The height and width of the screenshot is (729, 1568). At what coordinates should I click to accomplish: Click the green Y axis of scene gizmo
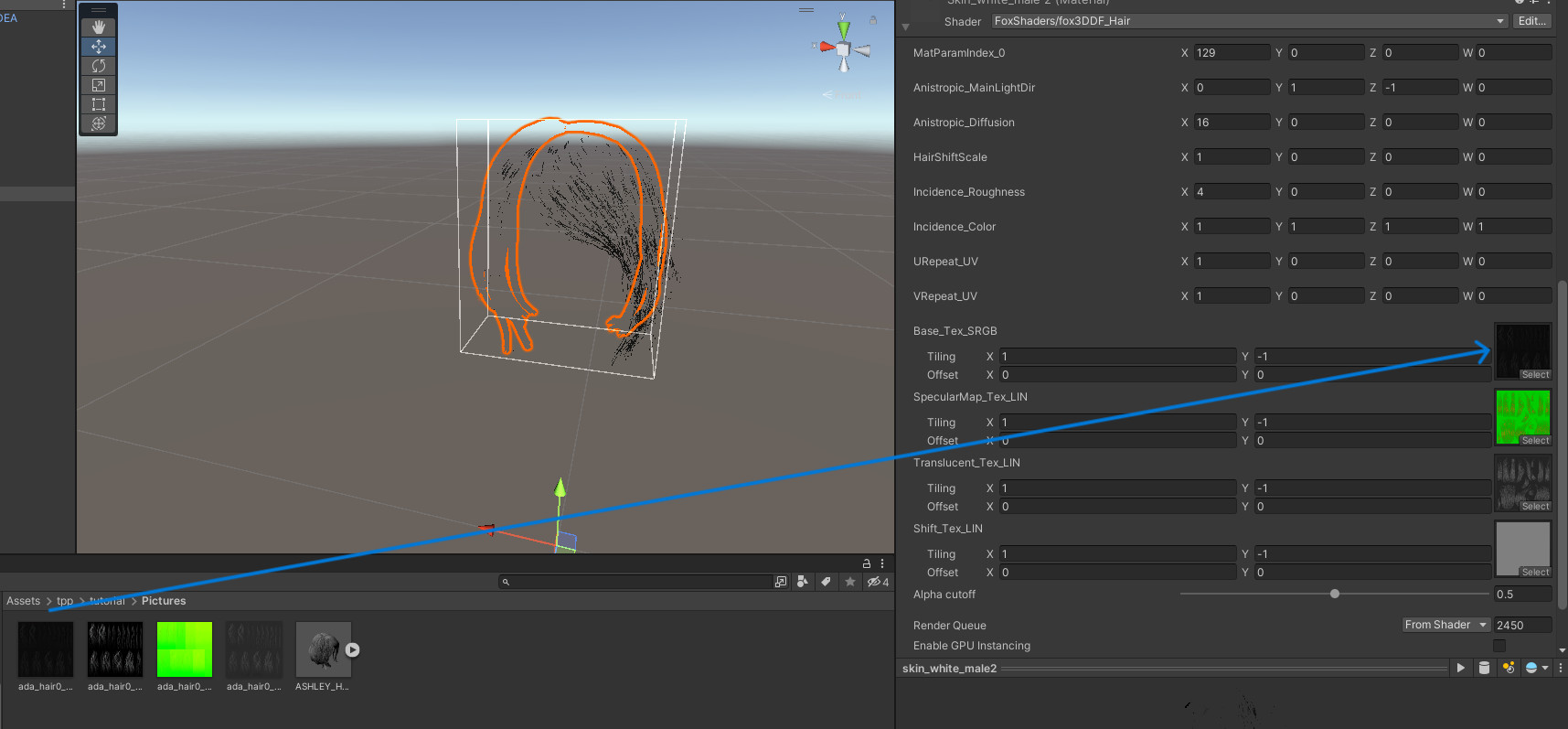pyautogui.click(x=844, y=29)
